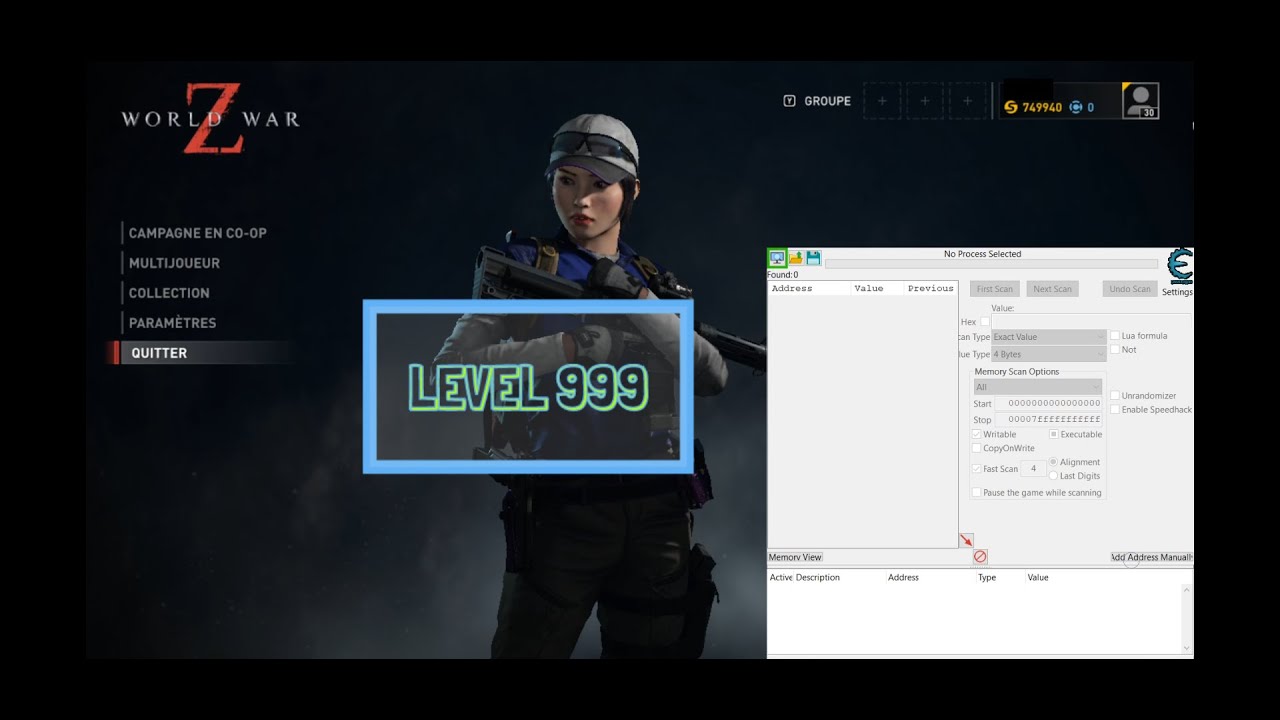Tick the Not checkbox

1115,350
